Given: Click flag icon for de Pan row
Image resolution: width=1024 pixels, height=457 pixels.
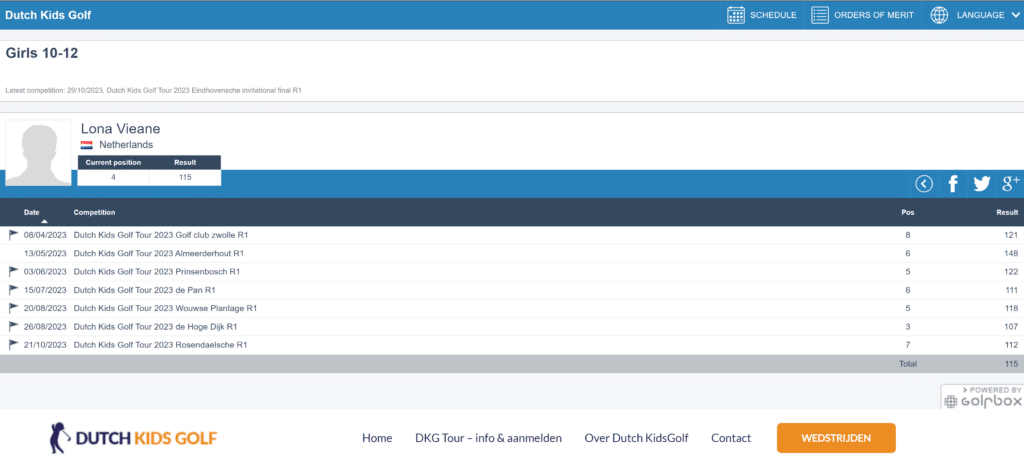Looking at the screenshot, I should tap(14, 289).
